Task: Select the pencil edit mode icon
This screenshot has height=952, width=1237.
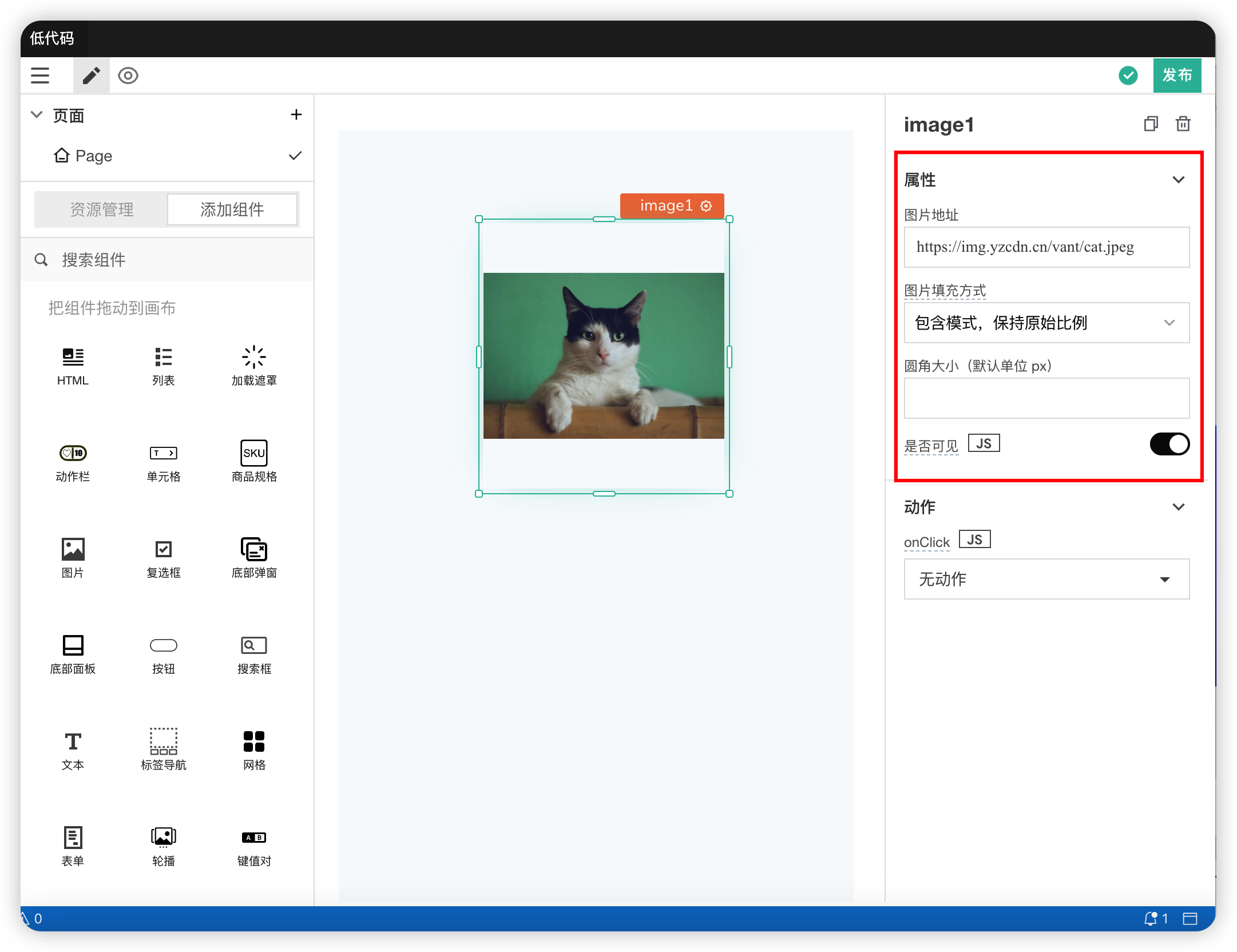Action: tap(92, 76)
